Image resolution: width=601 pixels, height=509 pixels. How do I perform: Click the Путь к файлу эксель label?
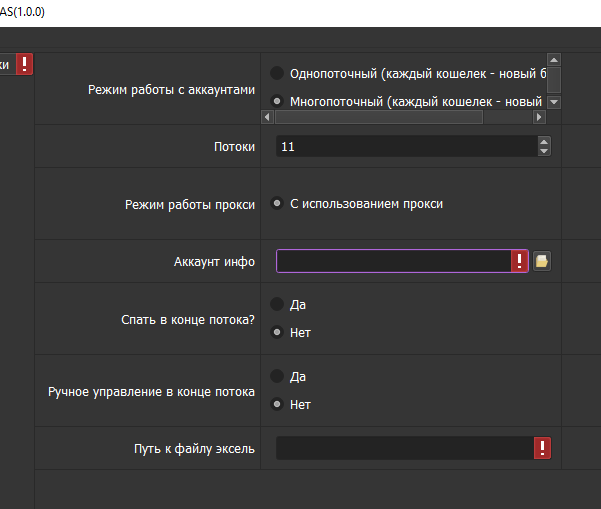pos(194,448)
